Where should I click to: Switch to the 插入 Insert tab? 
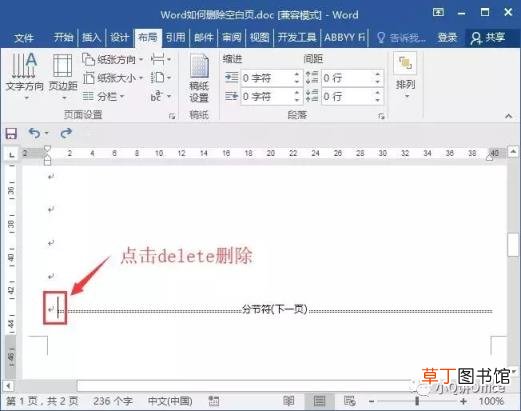(91, 37)
